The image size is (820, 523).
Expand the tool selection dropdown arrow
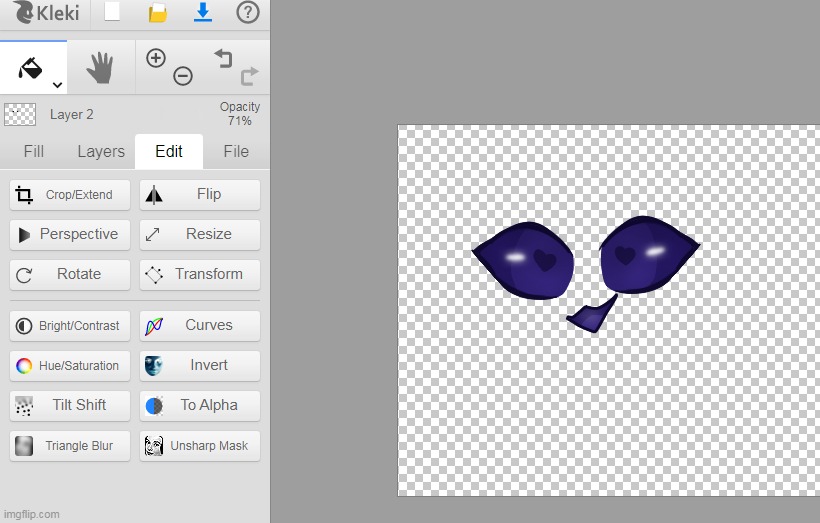click(x=57, y=85)
